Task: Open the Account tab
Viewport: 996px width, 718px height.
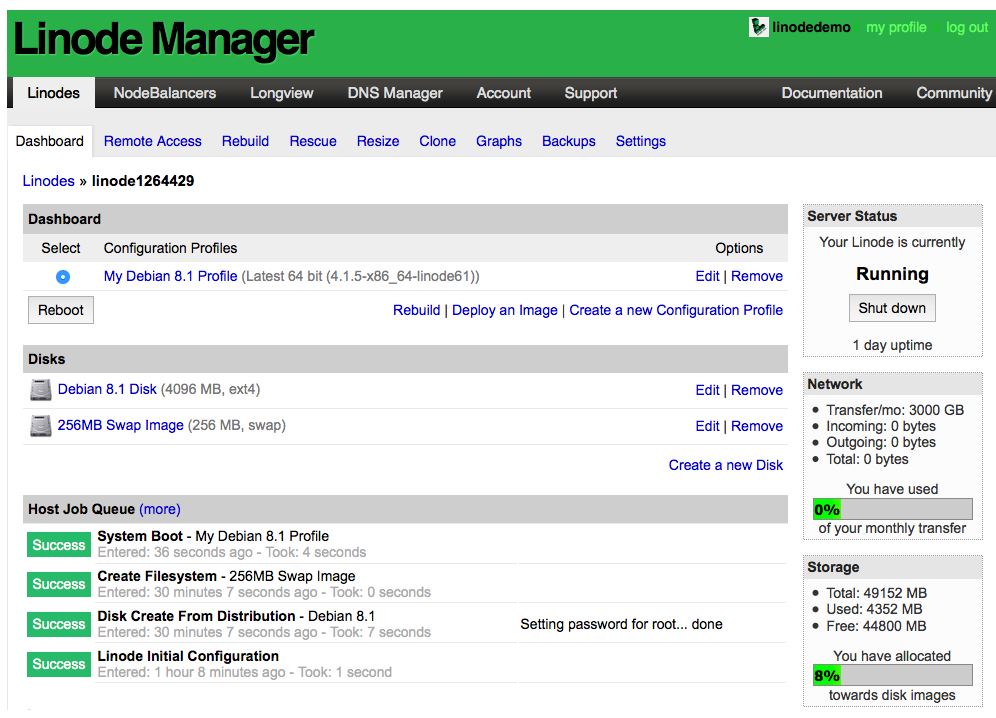Action: [x=504, y=93]
